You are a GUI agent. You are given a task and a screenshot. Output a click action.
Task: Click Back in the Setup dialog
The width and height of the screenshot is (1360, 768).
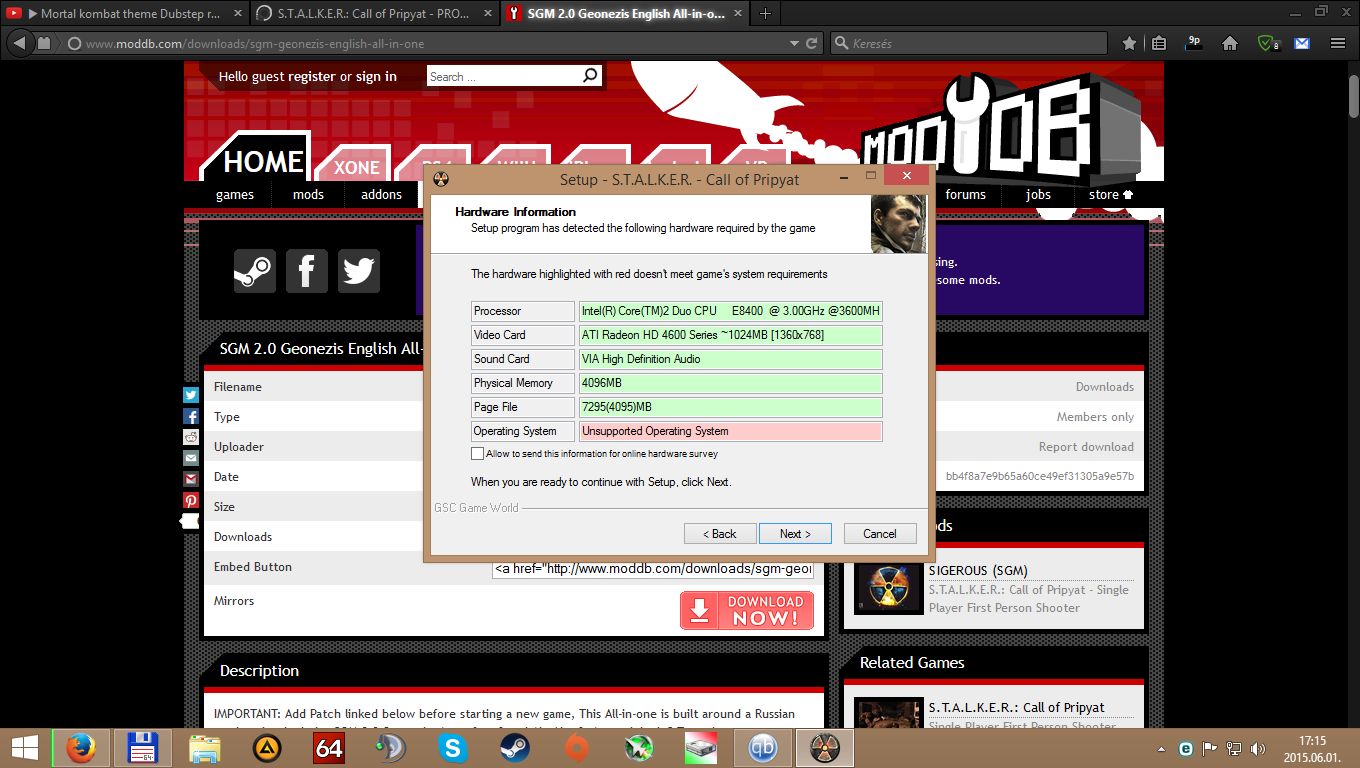click(720, 534)
